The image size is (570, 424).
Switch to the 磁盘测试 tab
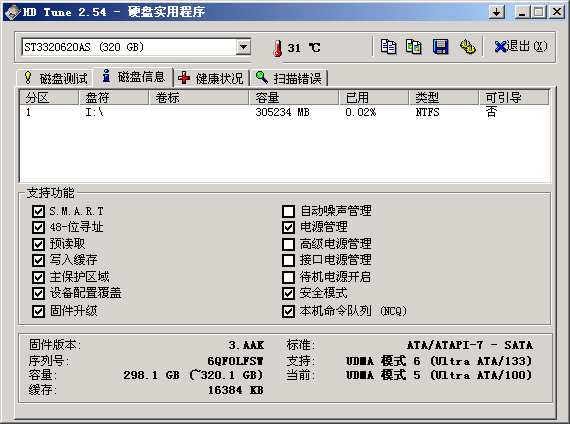[56, 78]
